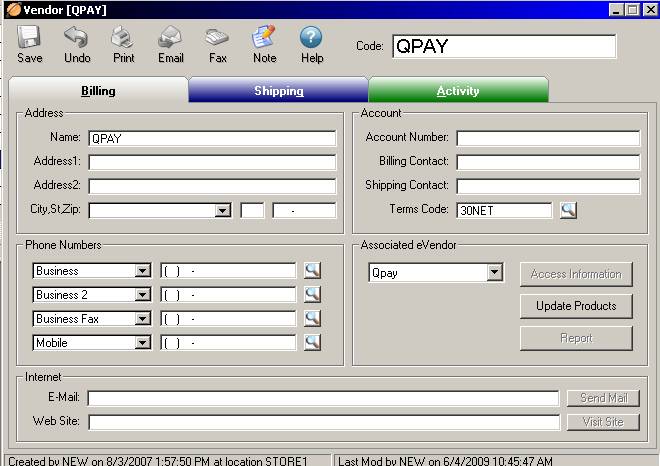This screenshot has width=660, height=466.
Task: Click the Billing Contact field
Action: [548, 162]
